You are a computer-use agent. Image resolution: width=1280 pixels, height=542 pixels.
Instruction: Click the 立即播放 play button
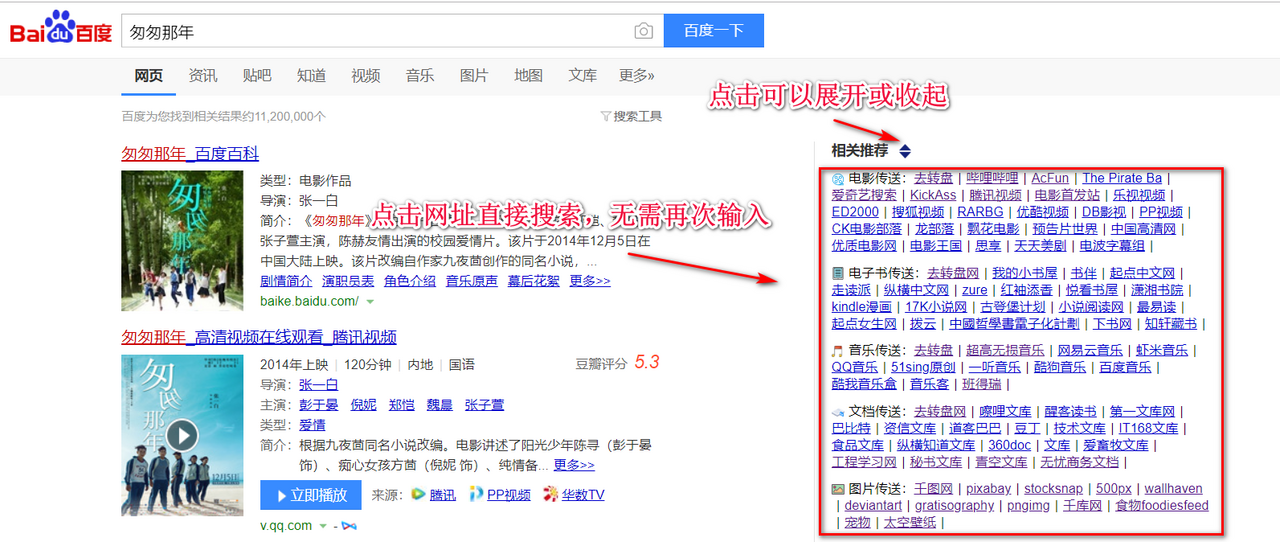point(311,495)
